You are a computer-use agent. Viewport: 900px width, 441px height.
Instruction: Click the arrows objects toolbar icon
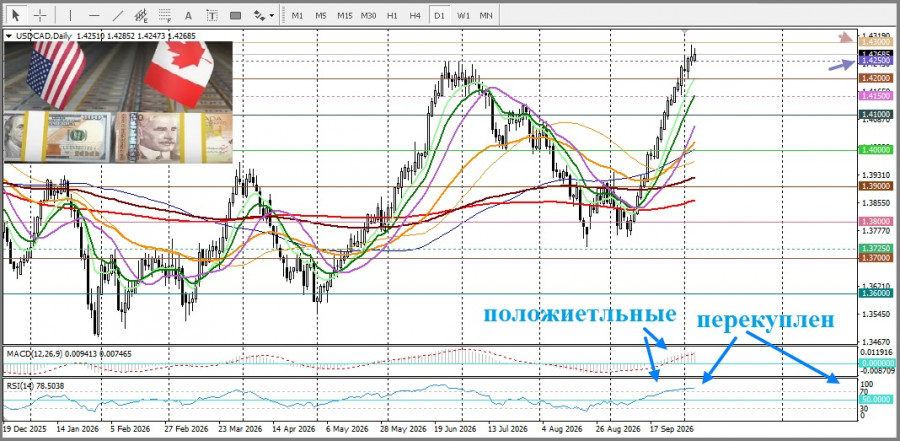(259, 16)
